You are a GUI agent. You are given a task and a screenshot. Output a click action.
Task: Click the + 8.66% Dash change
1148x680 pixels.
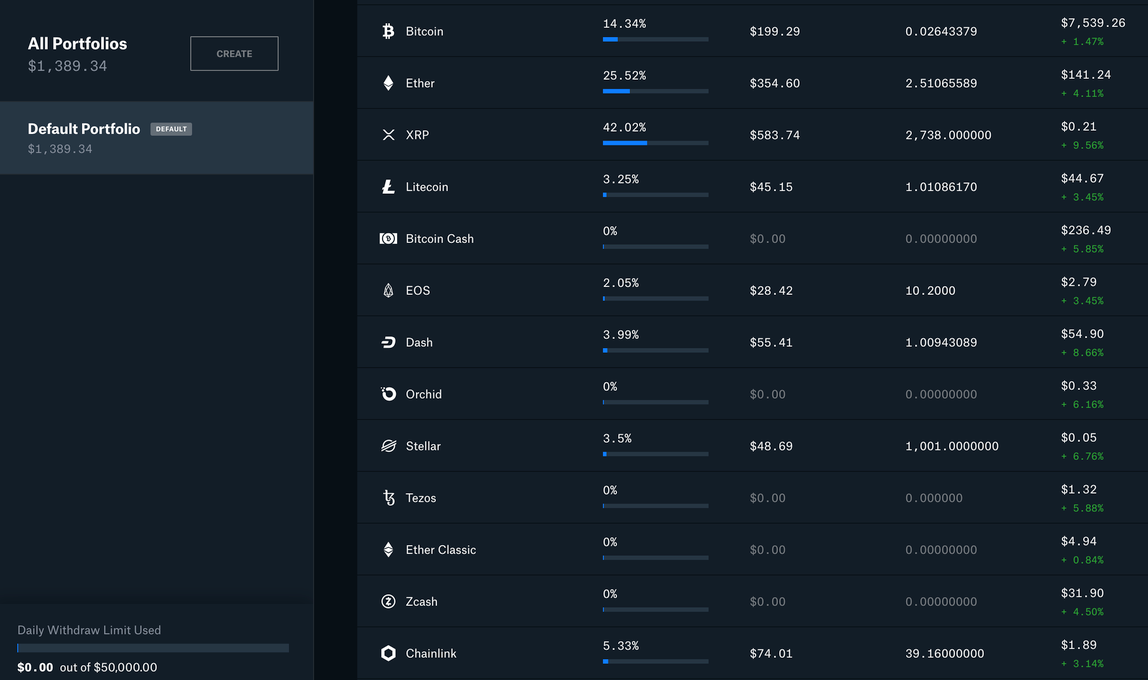(1082, 353)
